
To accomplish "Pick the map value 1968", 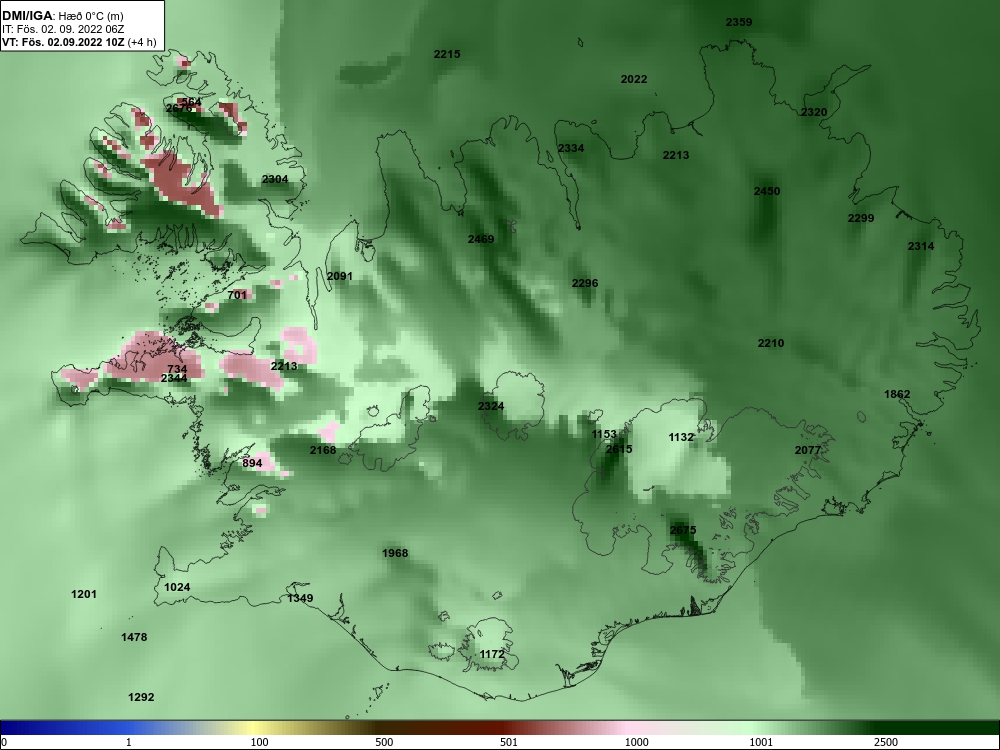I will pos(395,553).
